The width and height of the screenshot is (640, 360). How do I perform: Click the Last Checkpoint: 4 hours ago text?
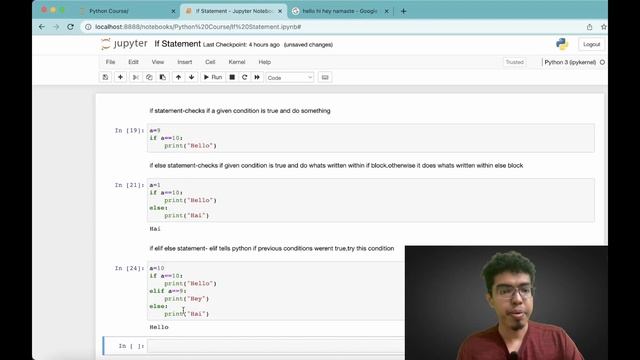point(241,44)
